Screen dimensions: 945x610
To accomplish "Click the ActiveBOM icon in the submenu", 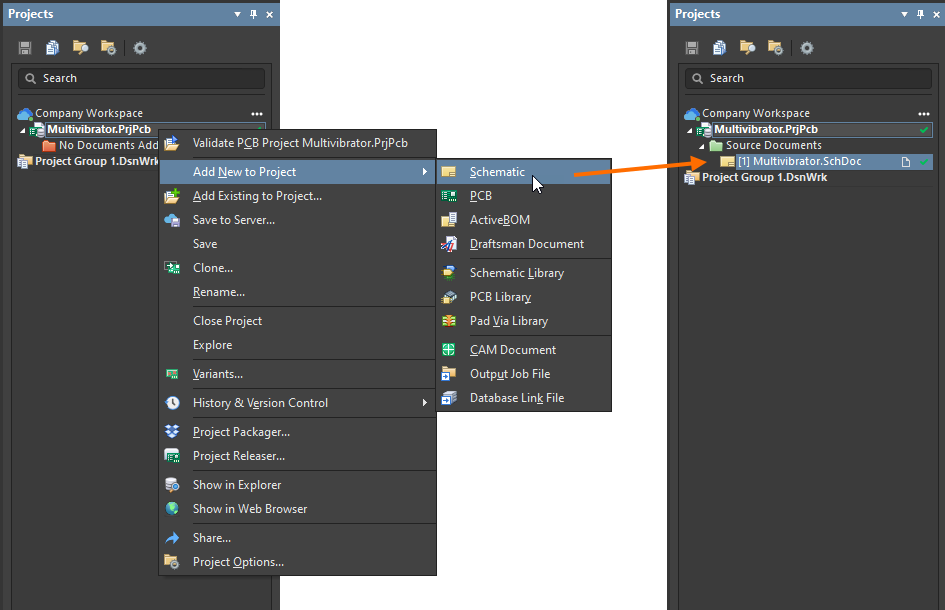I will tap(449, 220).
